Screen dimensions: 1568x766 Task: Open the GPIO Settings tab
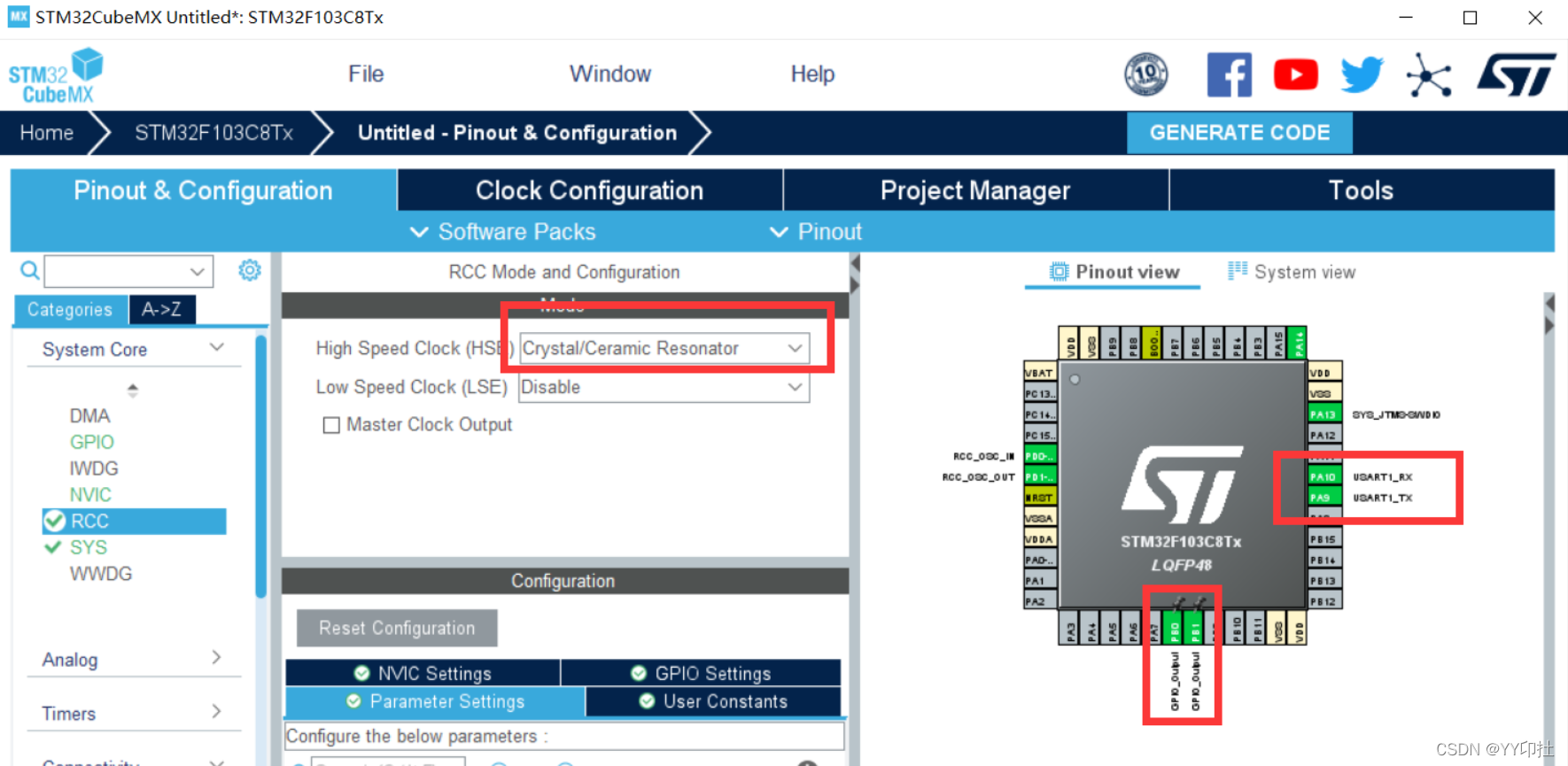701,673
